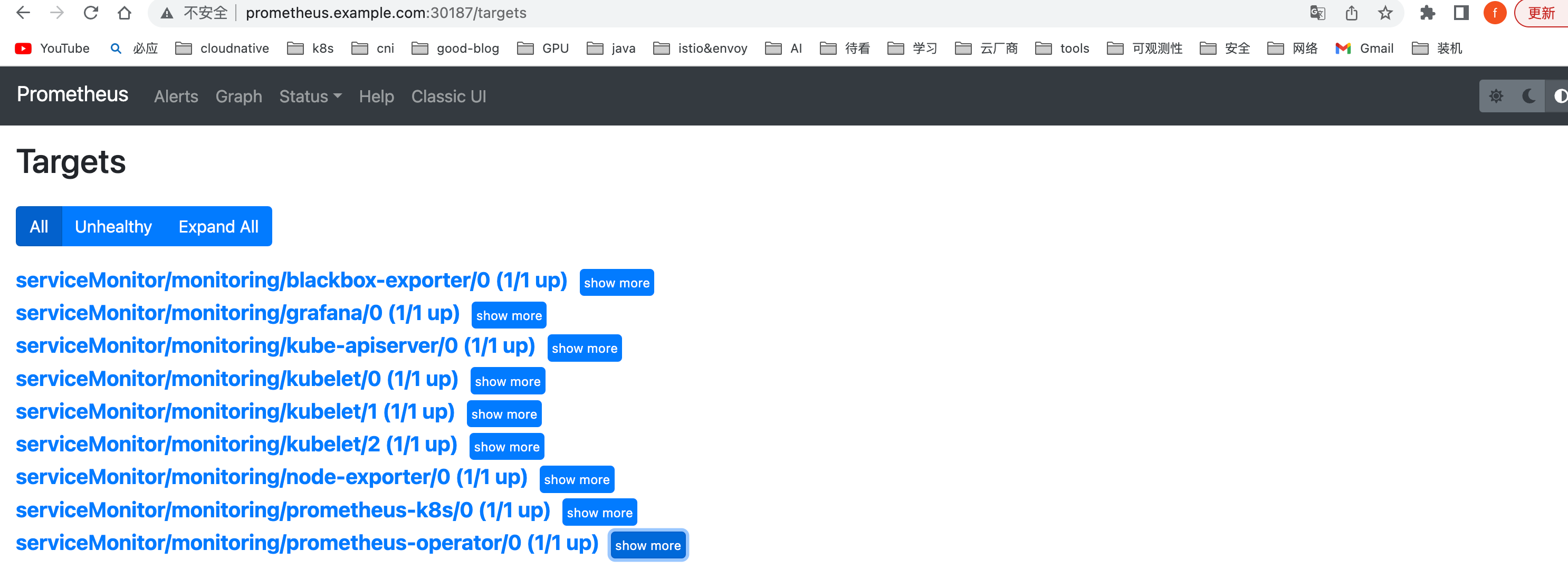This screenshot has height=579, width=1568.
Task: Click browser bookmark star icon
Action: pyautogui.click(x=1385, y=15)
